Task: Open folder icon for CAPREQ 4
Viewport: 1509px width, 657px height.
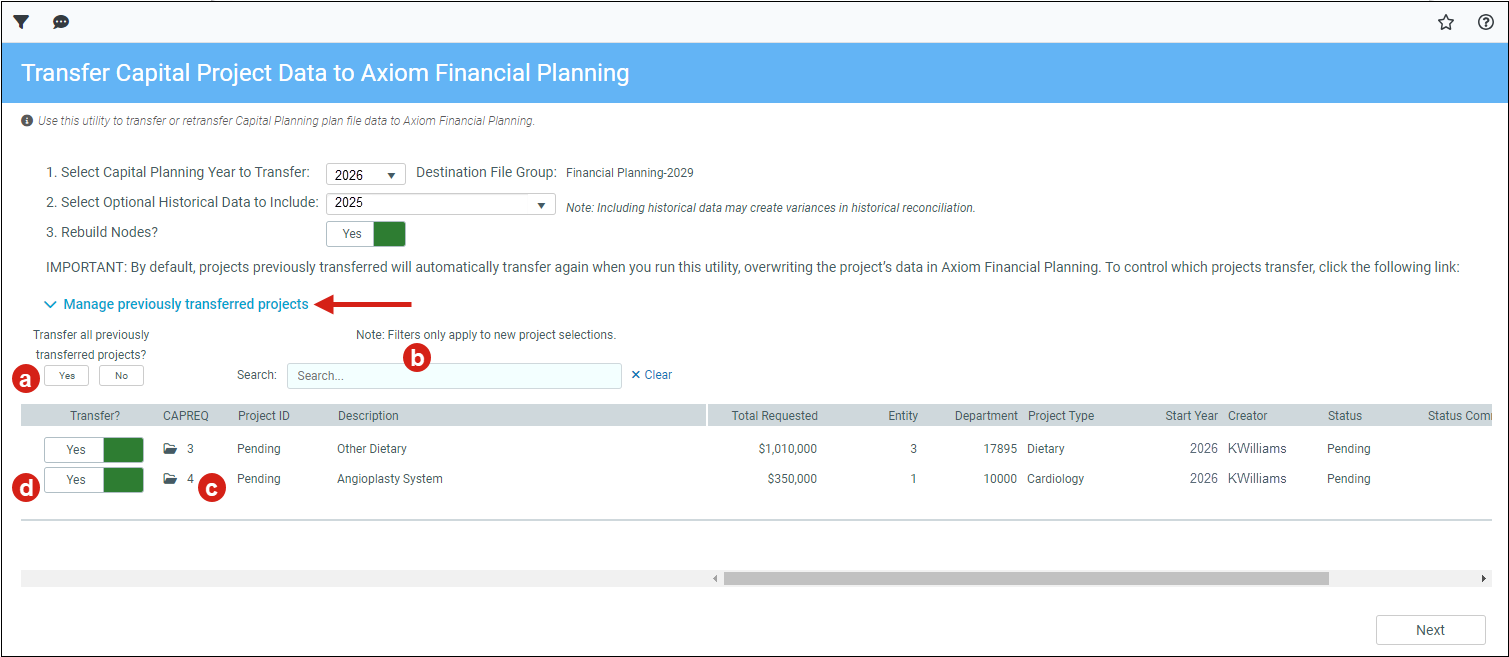Action: click(170, 479)
